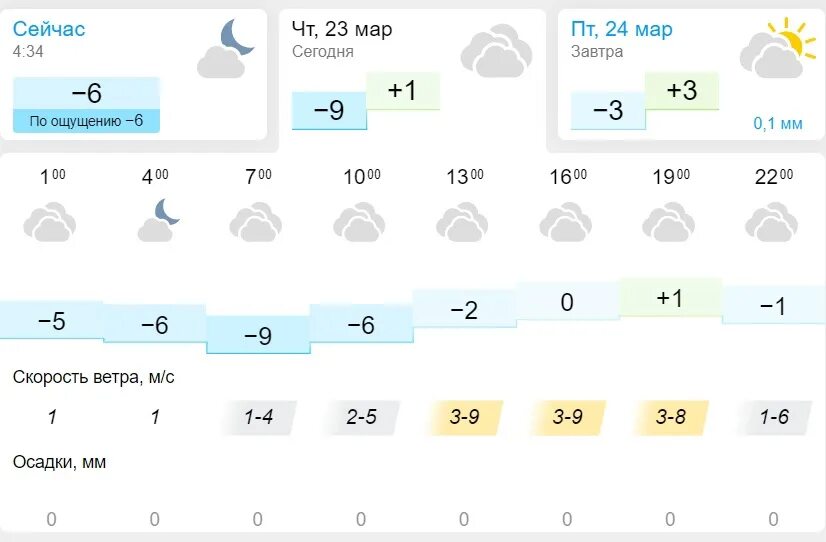Screen dimensions: 826x542
Task: Click the По ощущению −6 feels-like bar
Action: click(x=86, y=121)
